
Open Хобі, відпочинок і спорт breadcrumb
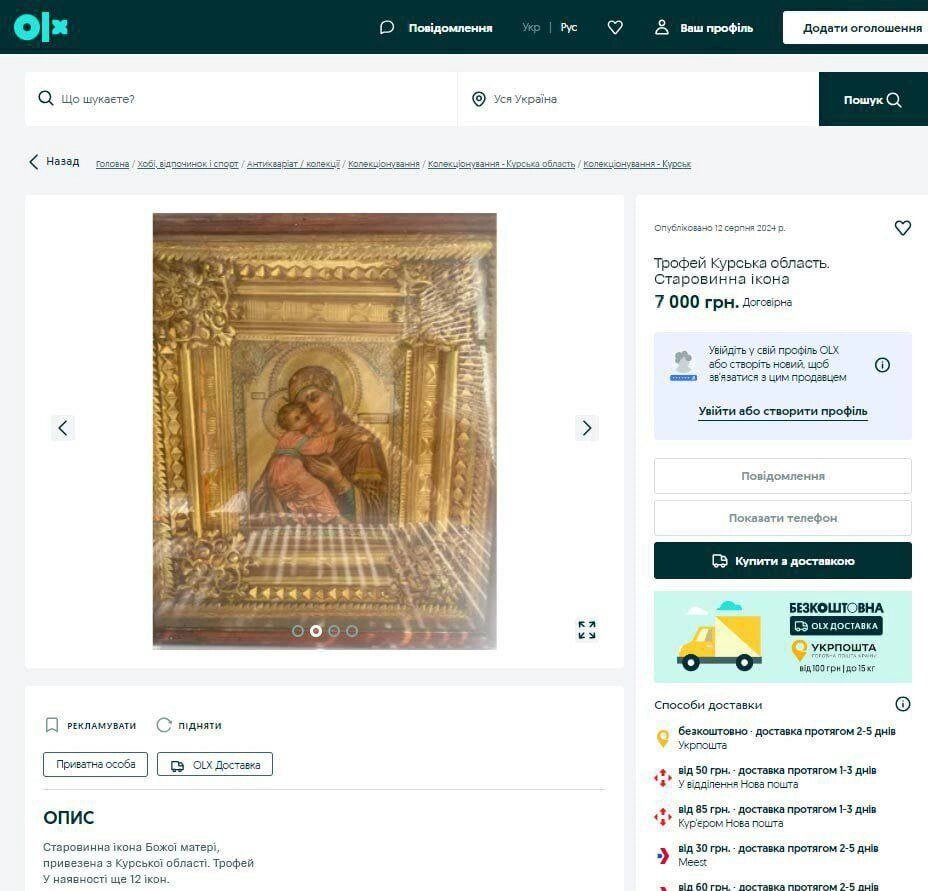[x=188, y=164]
